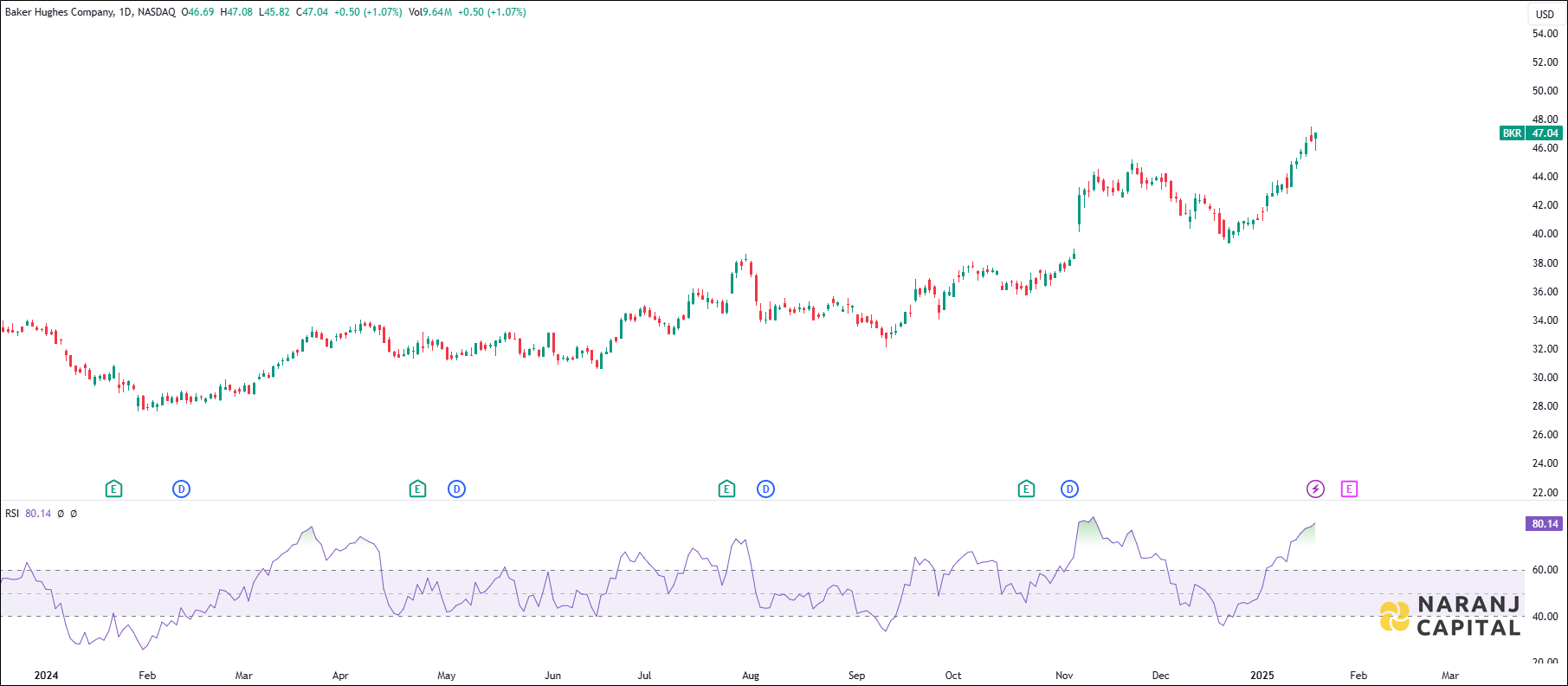The image size is (1568, 686).
Task: Select the RSI indicator title in the lower pane
Action: coord(12,514)
